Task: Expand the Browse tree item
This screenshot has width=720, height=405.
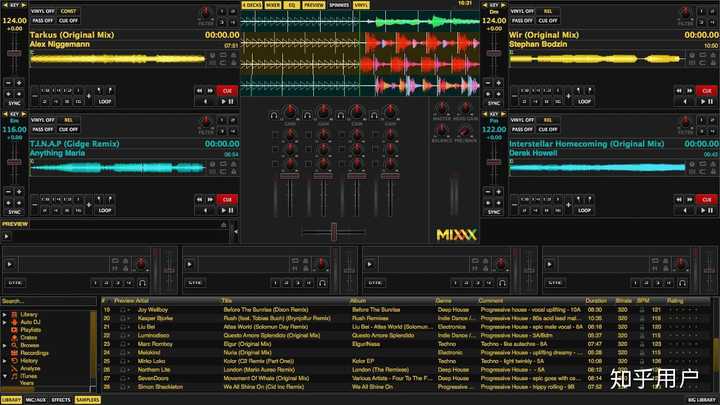Action: pos(4,345)
